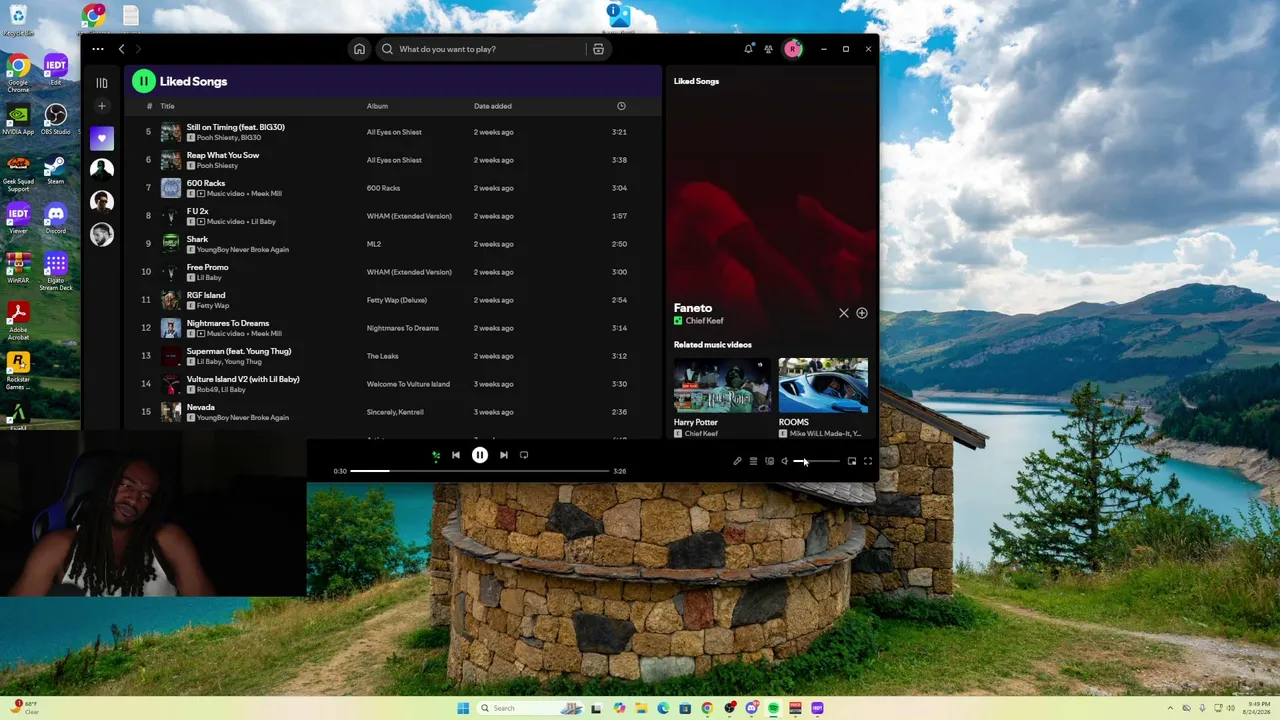Open the third artist avatar in sidebar
The image size is (1280, 720).
(x=102, y=234)
